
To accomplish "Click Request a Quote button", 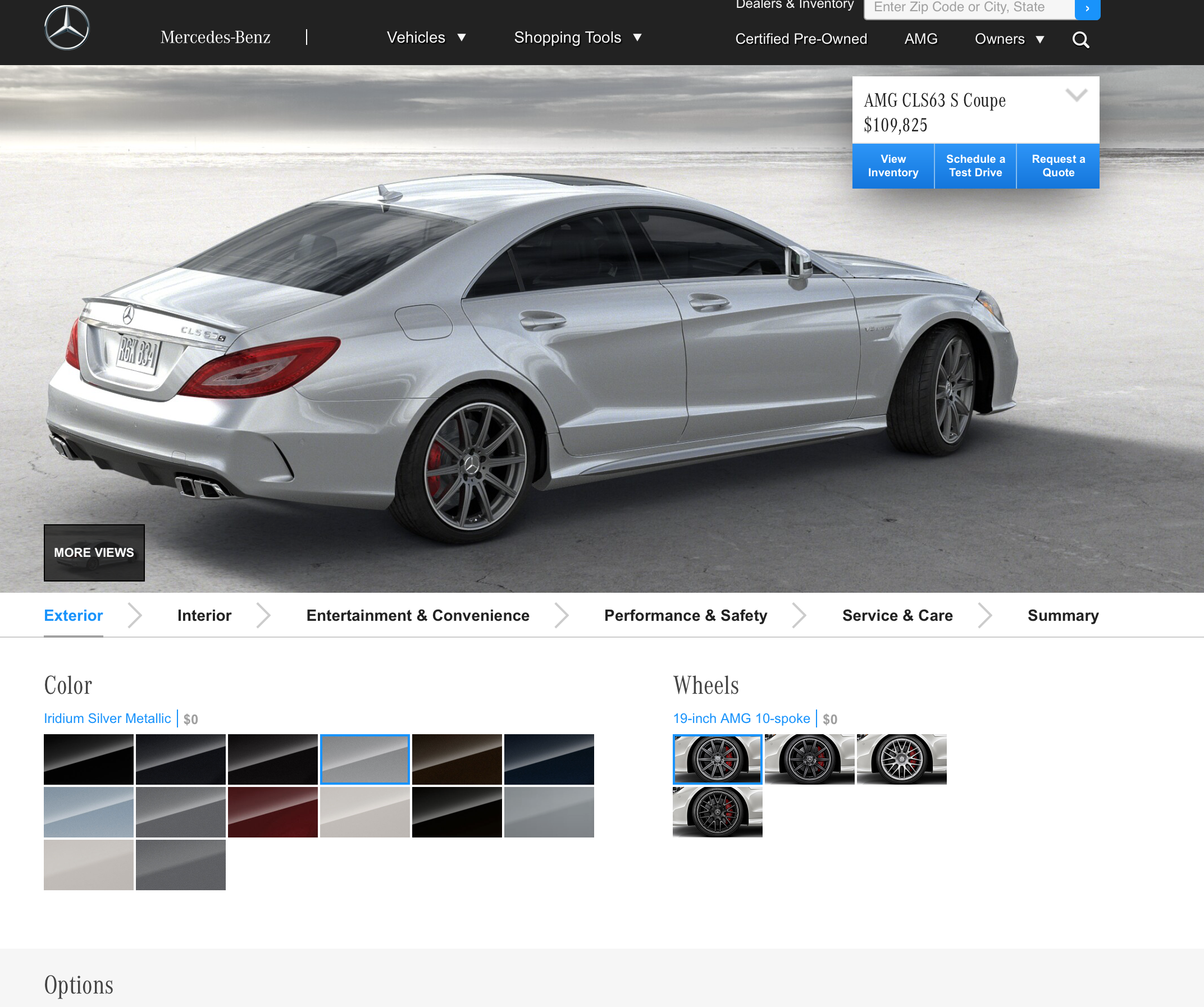I will tap(1059, 166).
